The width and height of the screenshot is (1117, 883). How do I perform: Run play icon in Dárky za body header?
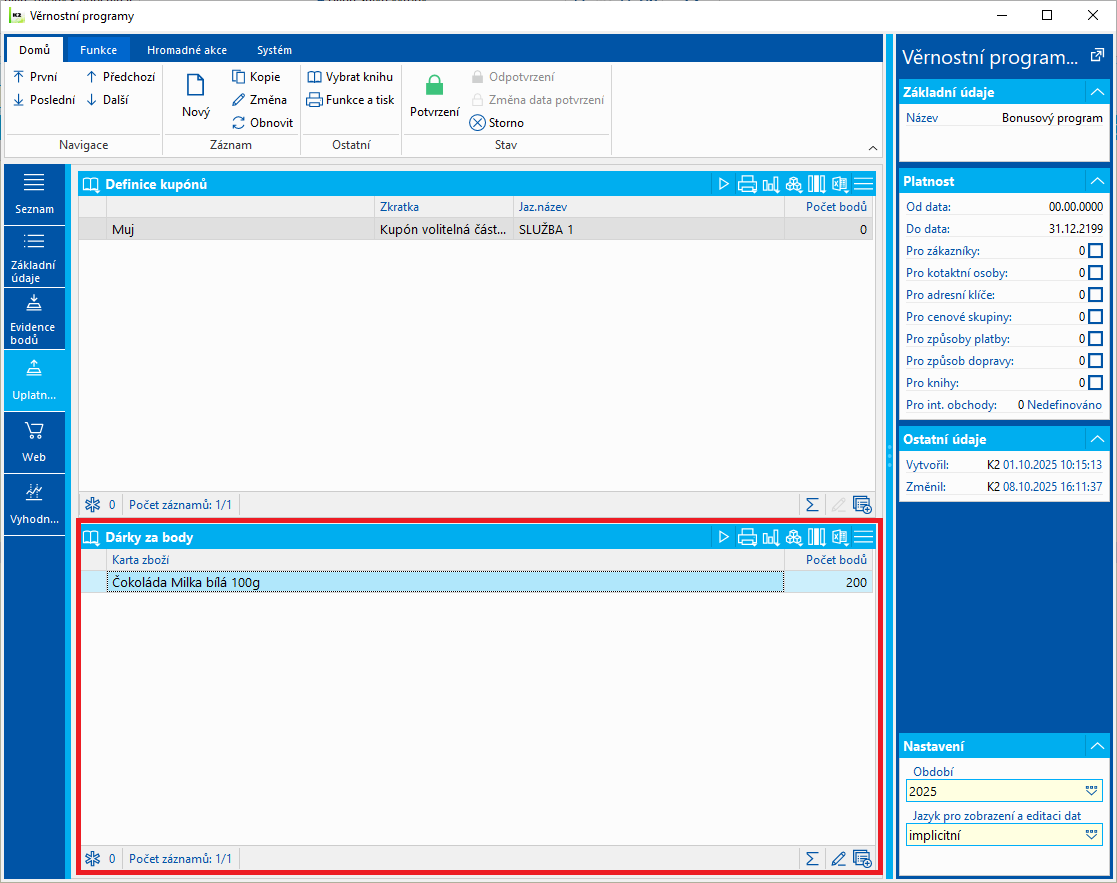click(x=724, y=537)
